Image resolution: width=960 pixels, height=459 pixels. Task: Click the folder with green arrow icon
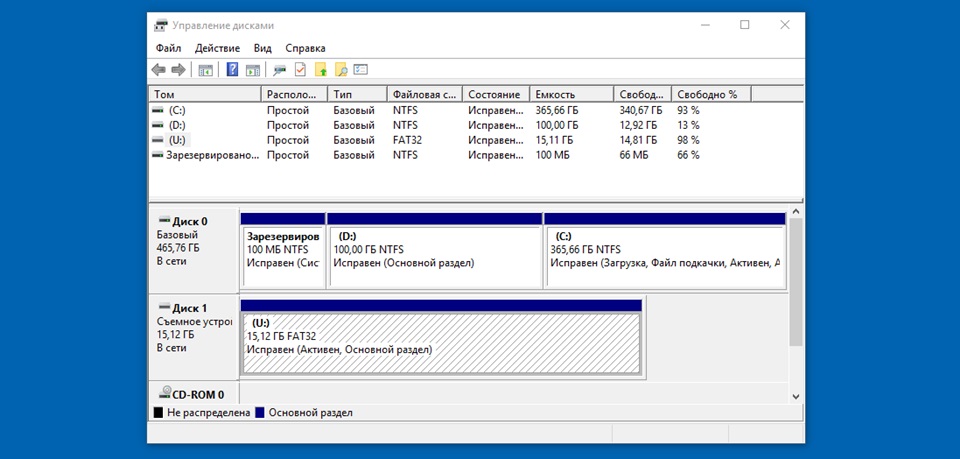click(x=321, y=70)
